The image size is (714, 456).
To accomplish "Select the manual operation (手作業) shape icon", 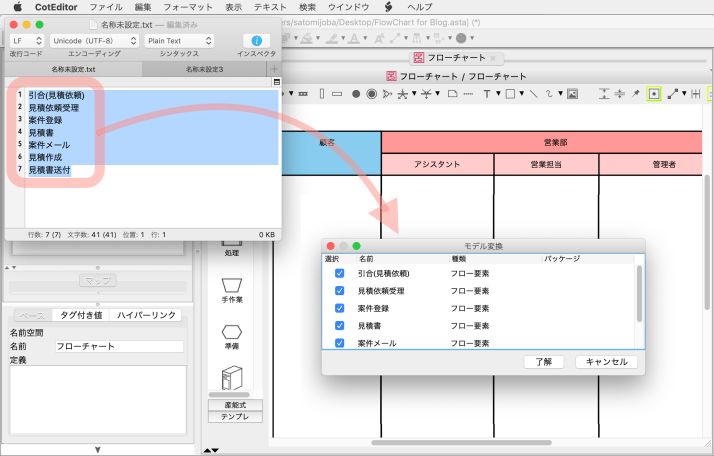I will [232, 283].
